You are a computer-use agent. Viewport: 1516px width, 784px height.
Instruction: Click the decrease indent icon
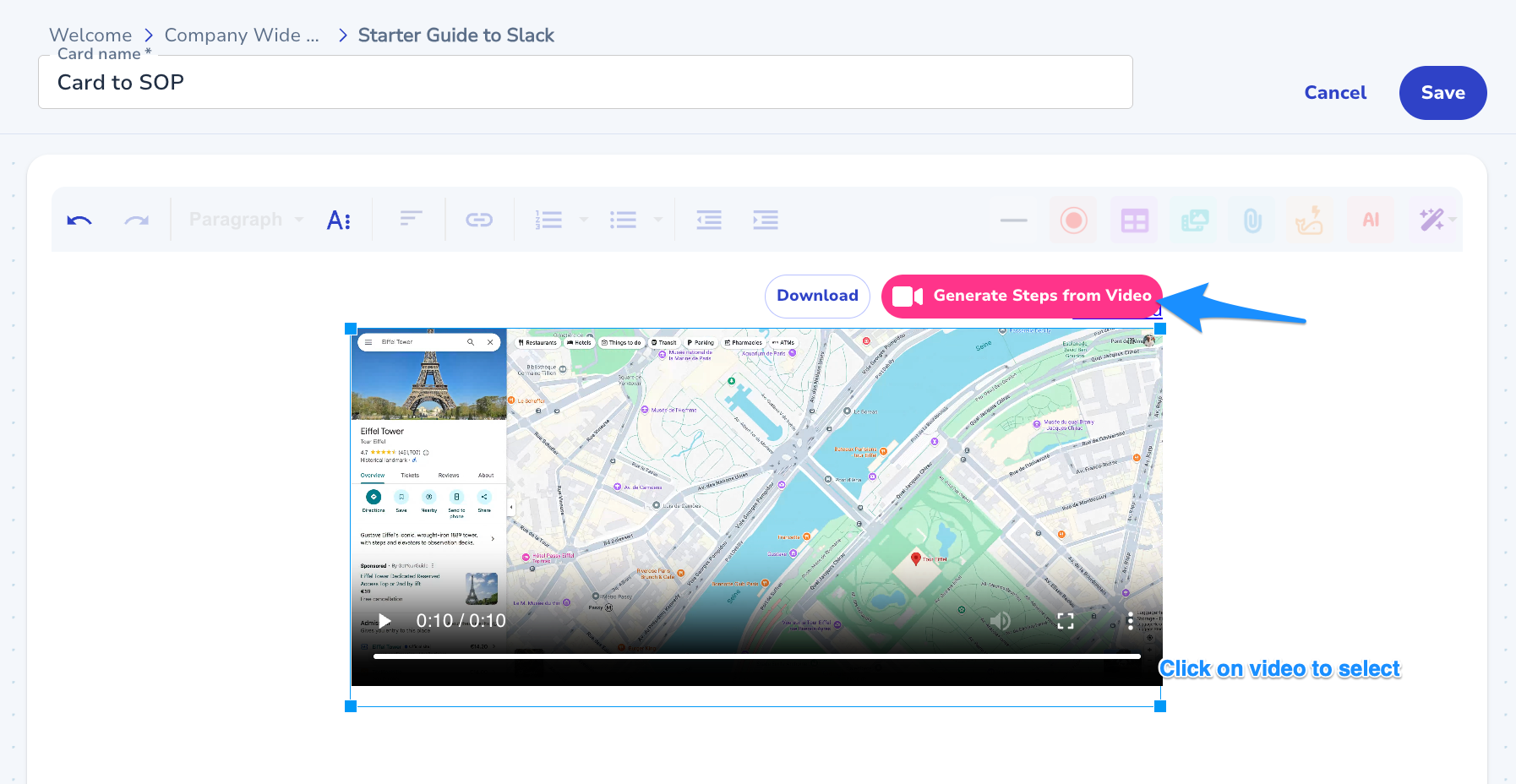[709, 220]
